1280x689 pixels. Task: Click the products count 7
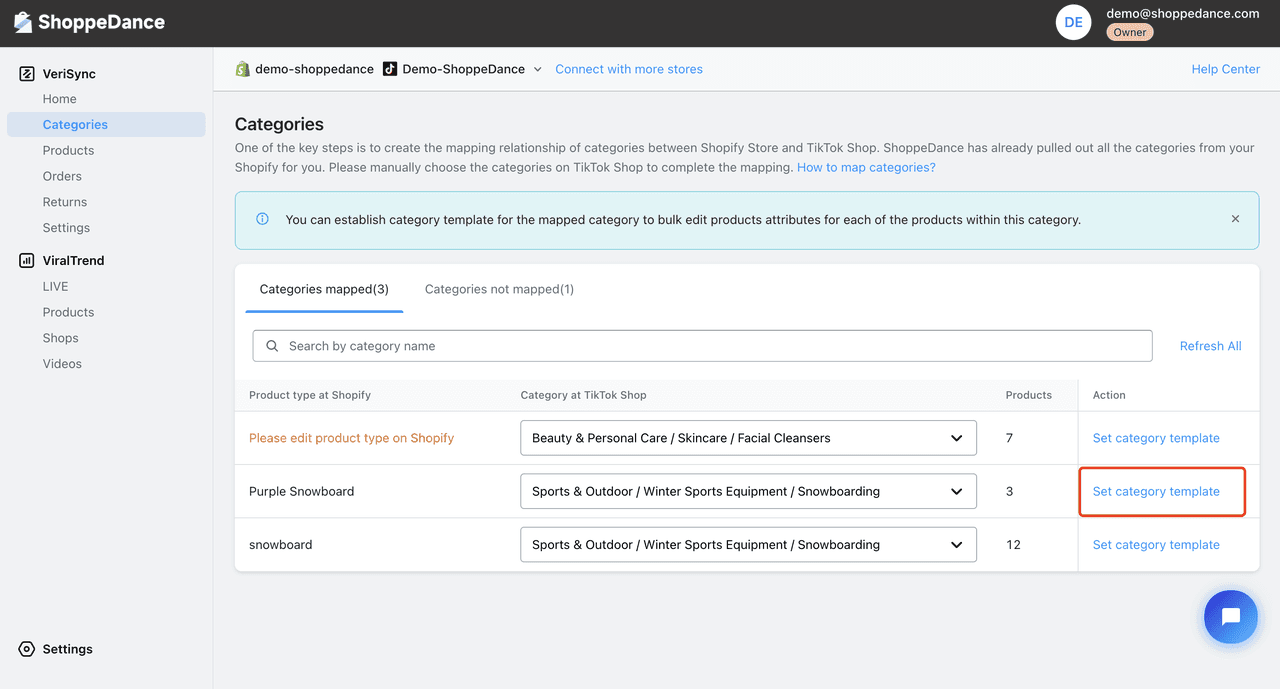[x=1010, y=438]
